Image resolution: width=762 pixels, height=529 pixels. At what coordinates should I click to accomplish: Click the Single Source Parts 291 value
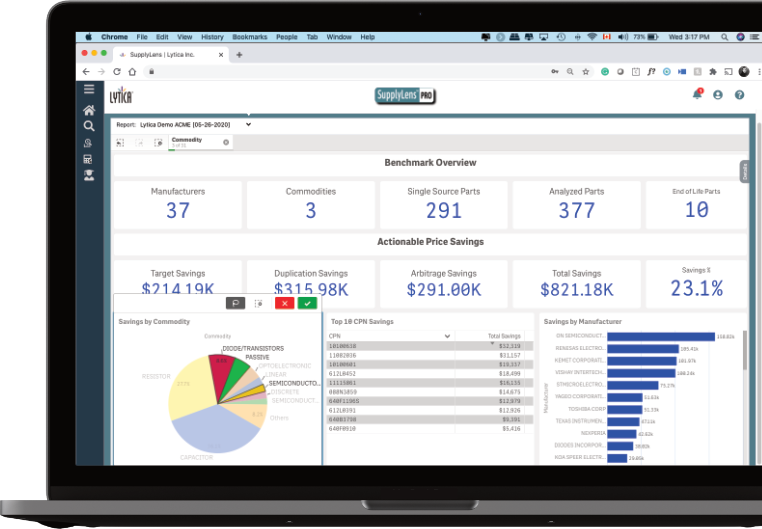pyautogui.click(x=444, y=210)
